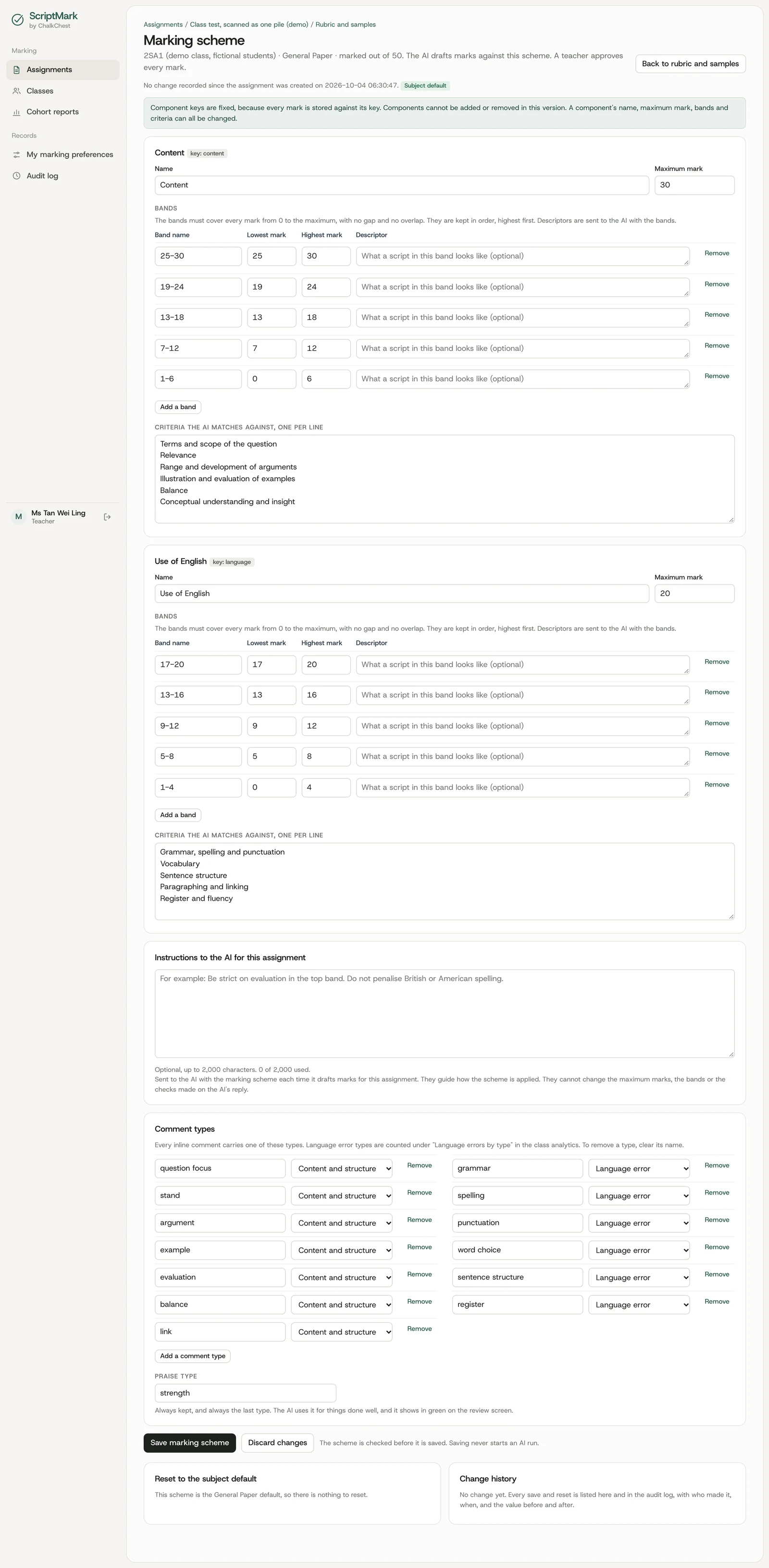
Task: Click the sign out icon beside Ms Tan Wei Ling
Action: point(107,517)
